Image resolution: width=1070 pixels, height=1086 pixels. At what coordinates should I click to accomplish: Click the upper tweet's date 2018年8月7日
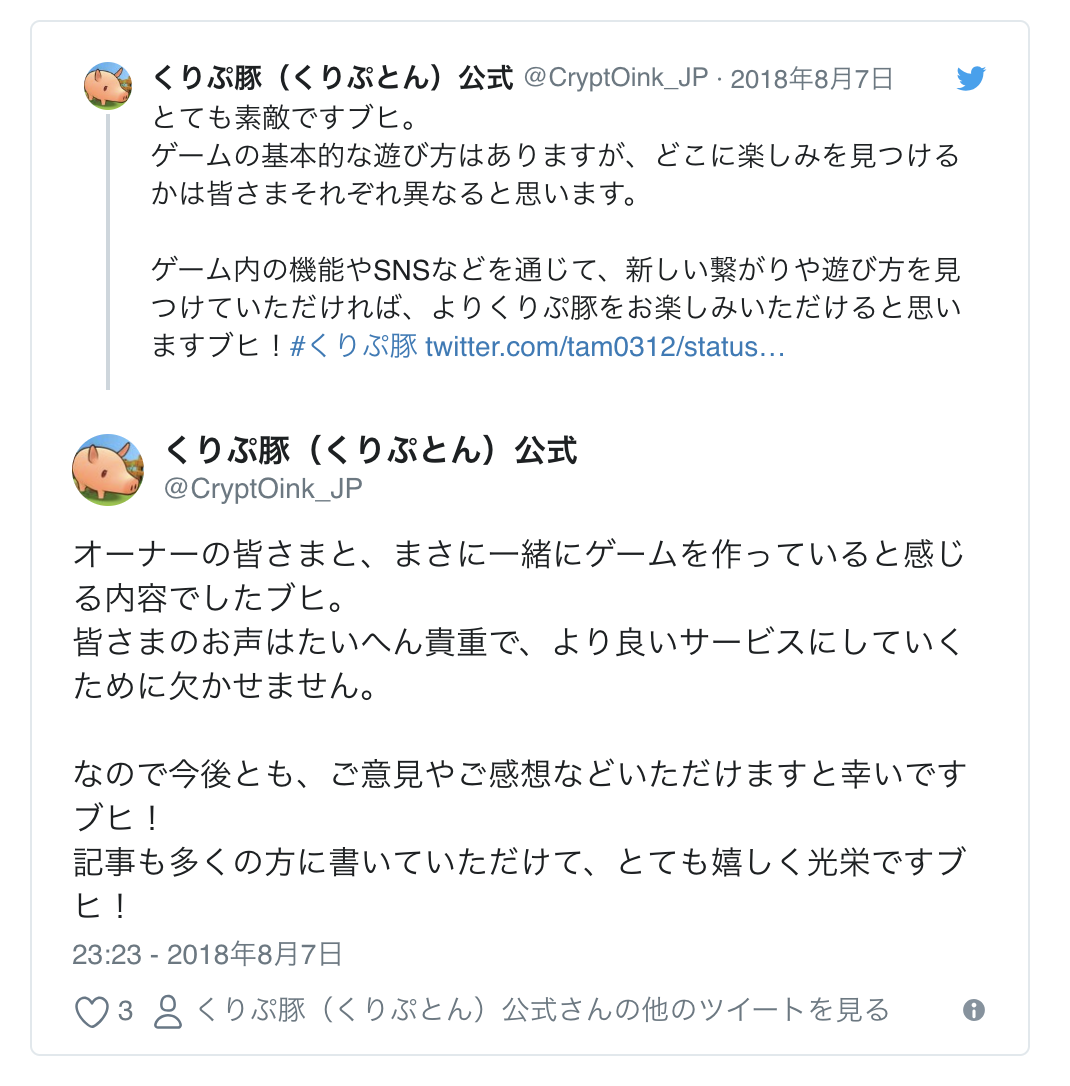pos(812,79)
